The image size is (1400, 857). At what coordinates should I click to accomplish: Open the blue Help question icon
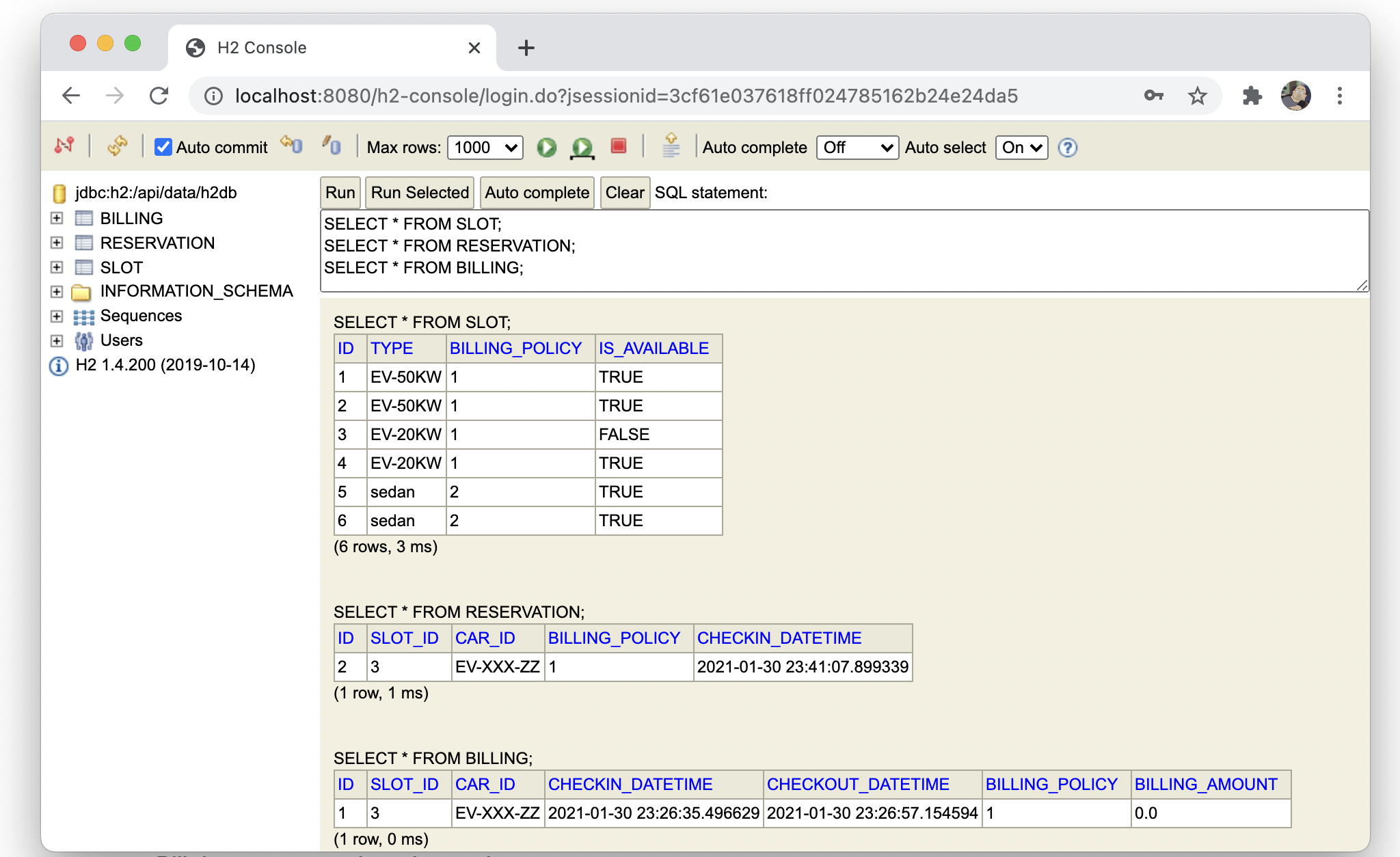click(1067, 148)
